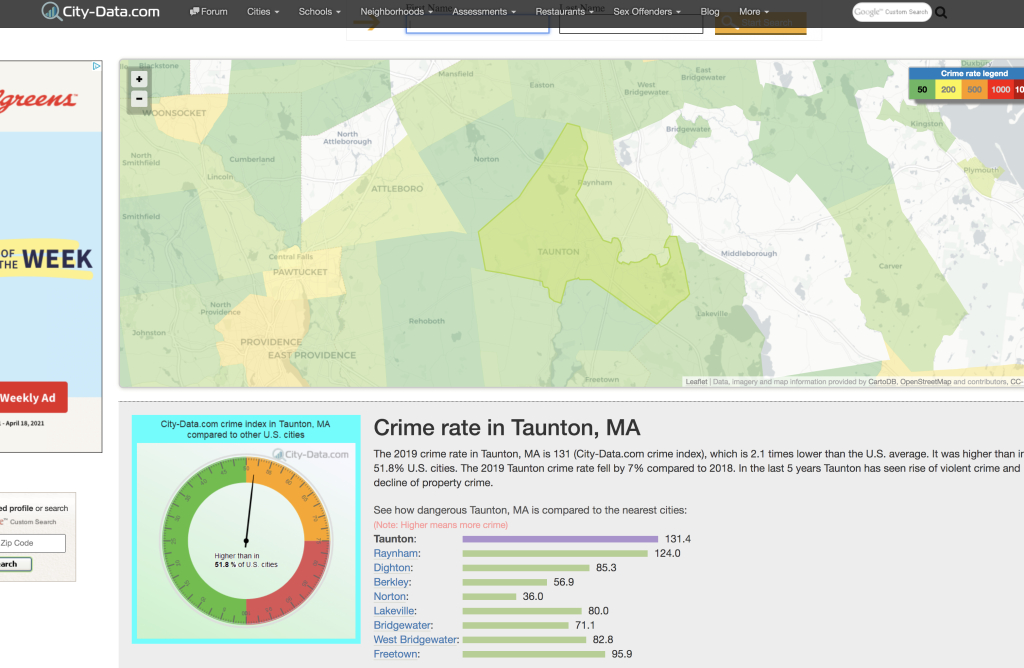Click the Raynham city link

tap(396, 553)
